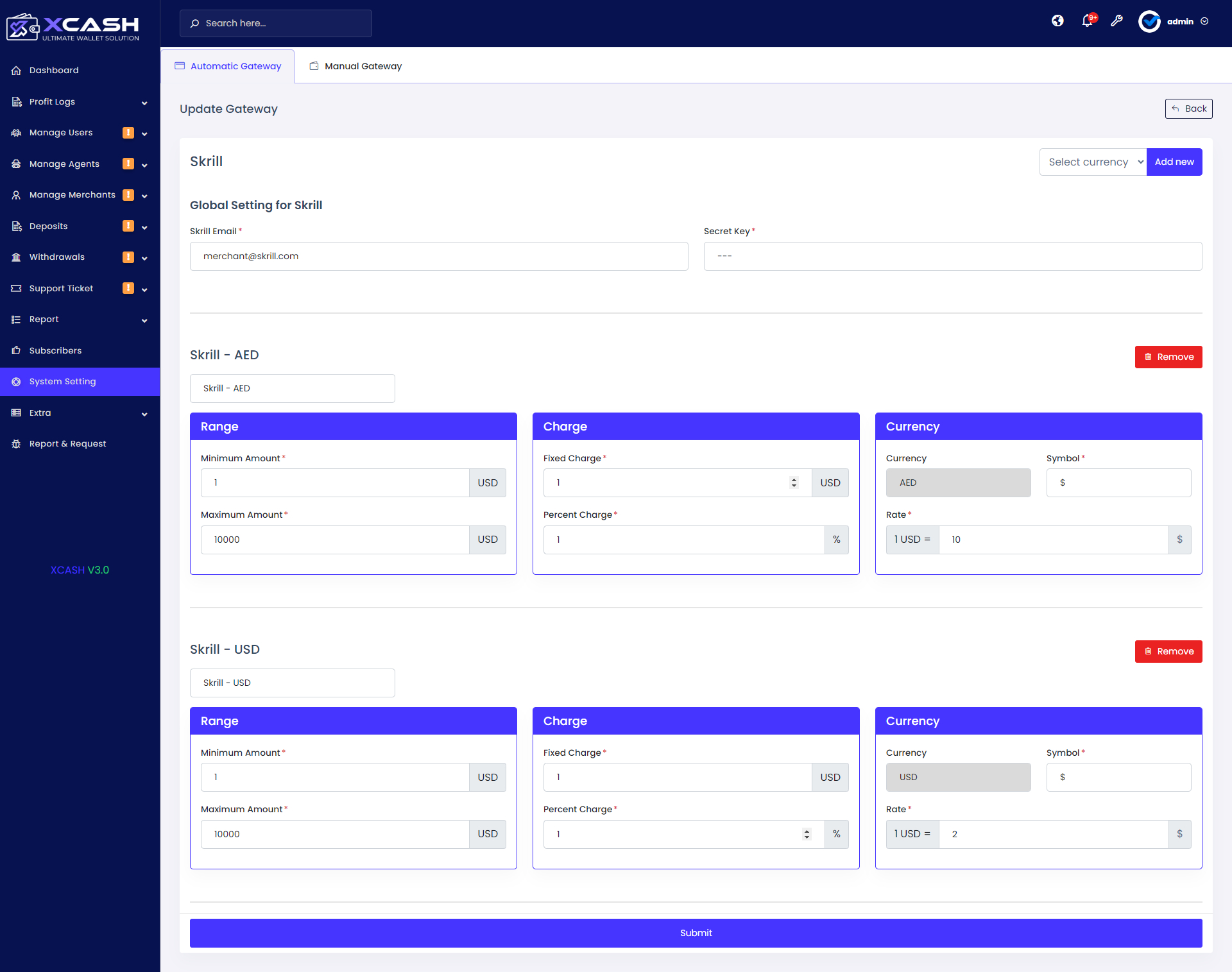Open the notifications bell icon
Screen dimensions: 1232x972
[1087, 21]
